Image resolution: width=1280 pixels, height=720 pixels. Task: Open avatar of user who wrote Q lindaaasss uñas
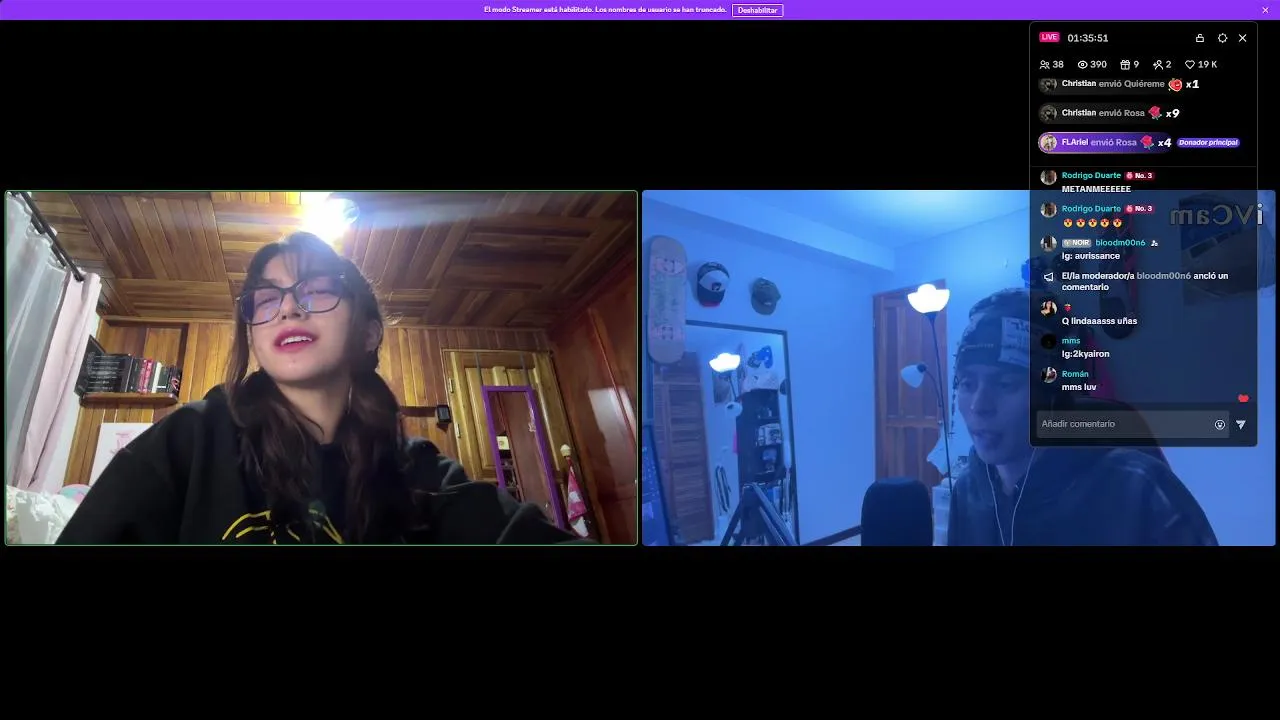click(1048, 309)
